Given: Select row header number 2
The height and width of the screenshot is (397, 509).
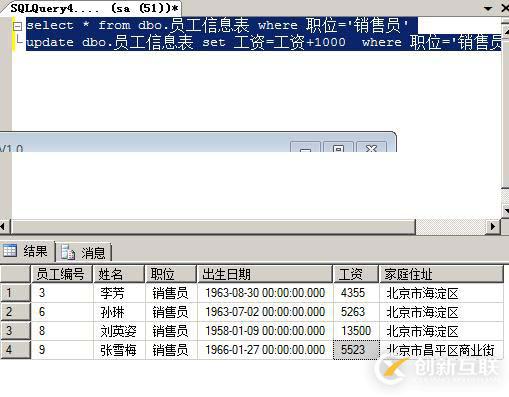Looking at the screenshot, I should tap(15, 312).
